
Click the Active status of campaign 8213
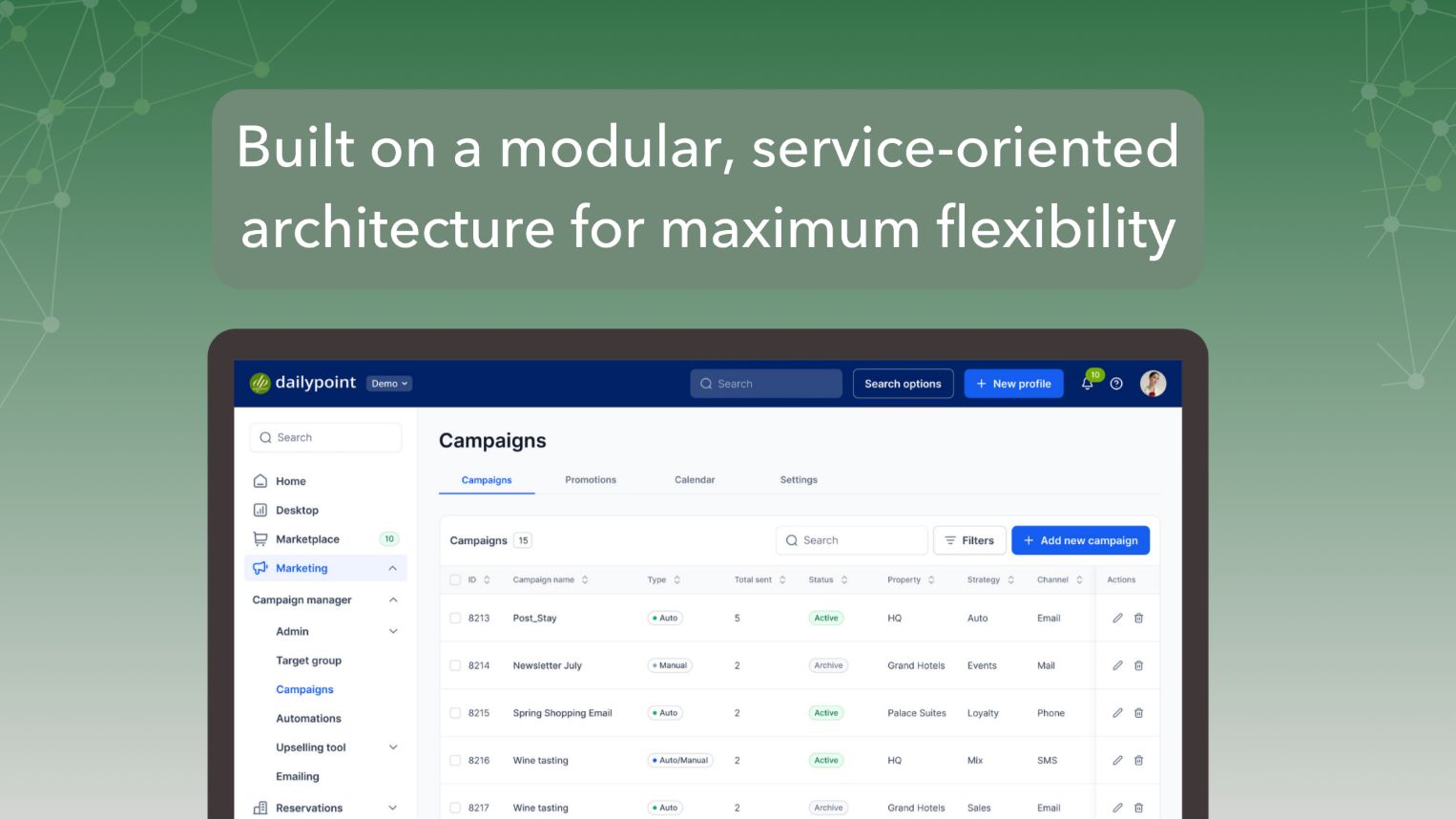click(826, 618)
